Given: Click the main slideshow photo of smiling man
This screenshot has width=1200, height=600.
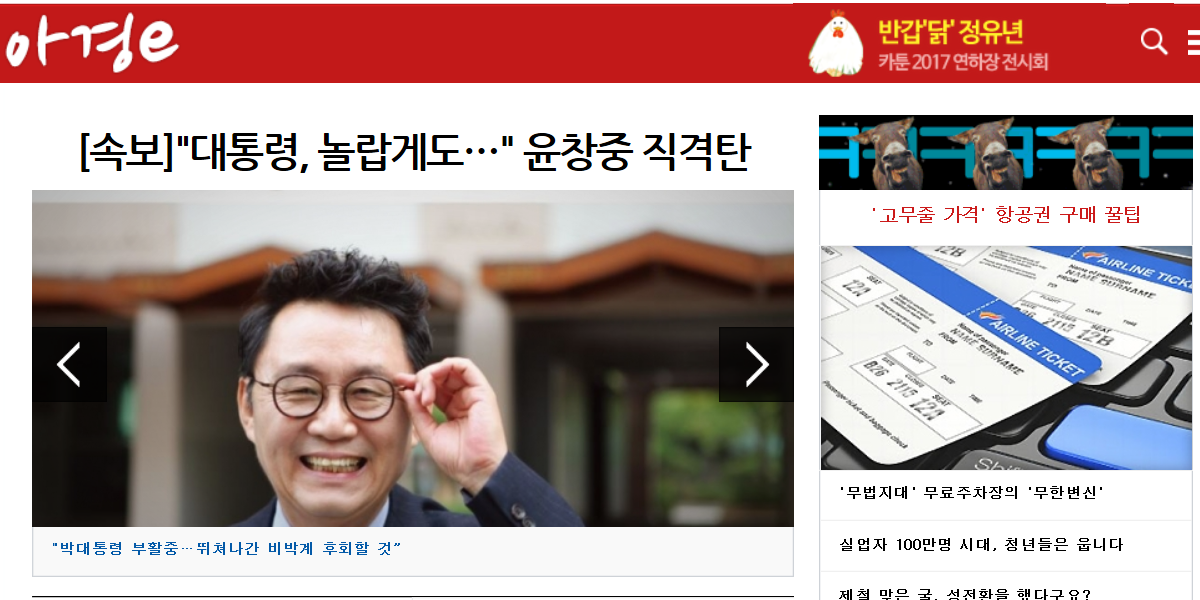Looking at the screenshot, I should tap(413, 358).
